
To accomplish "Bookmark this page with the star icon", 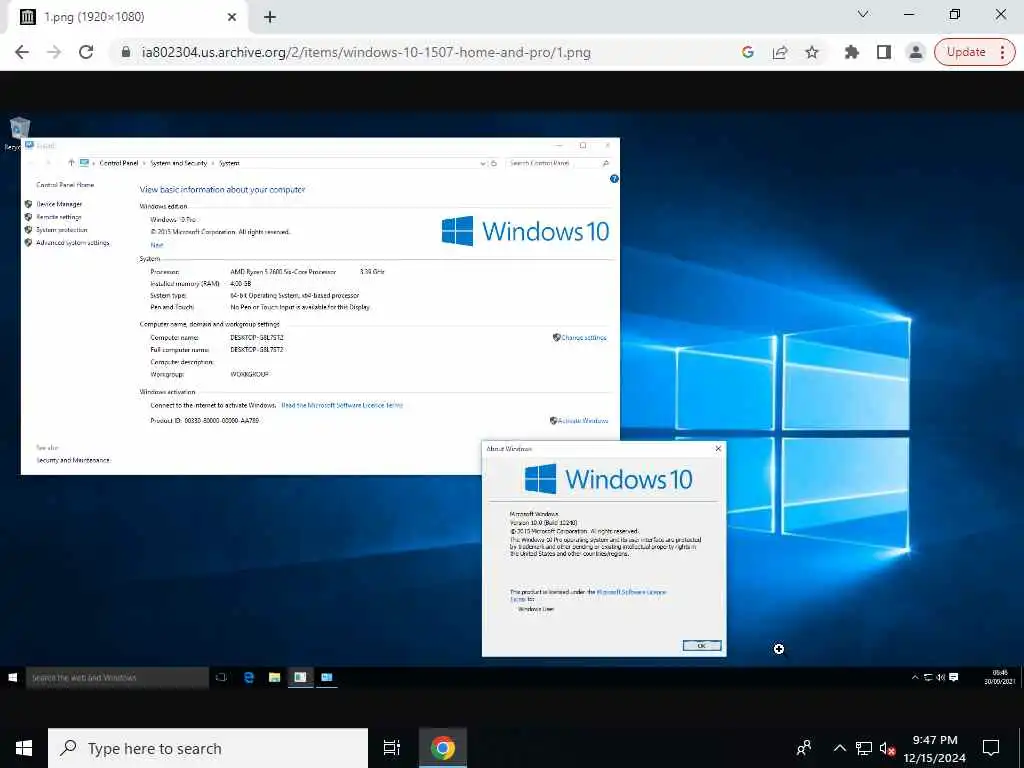I will tap(812, 52).
